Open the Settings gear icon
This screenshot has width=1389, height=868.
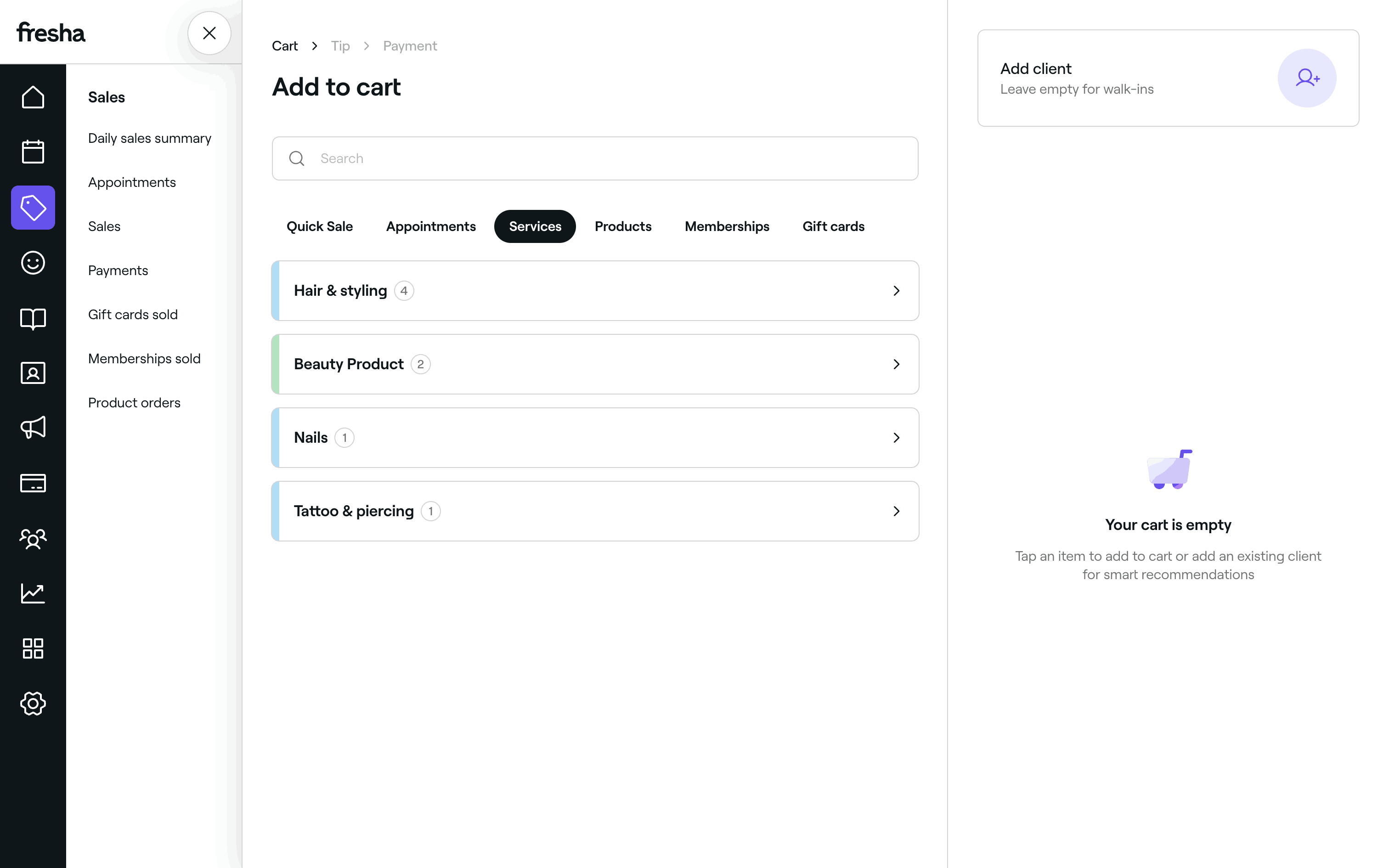coord(33,703)
